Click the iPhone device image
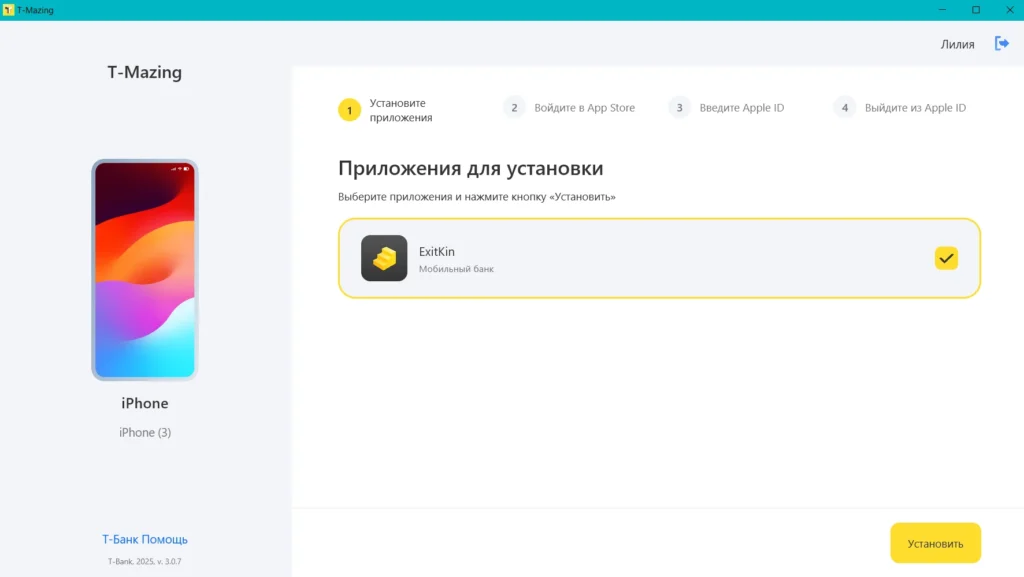This screenshot has height=577, width=1024. (x=145, y=270)
